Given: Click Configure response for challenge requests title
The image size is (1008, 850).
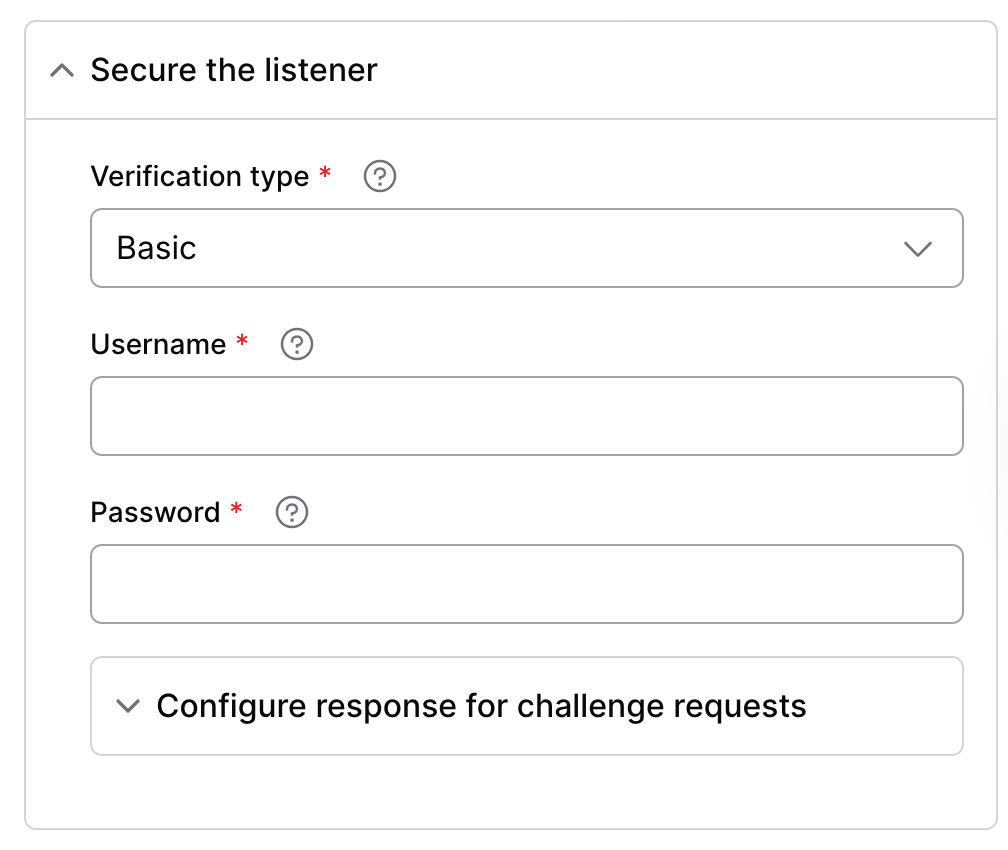Looking at the screenshot, I should tap(482, 706).
